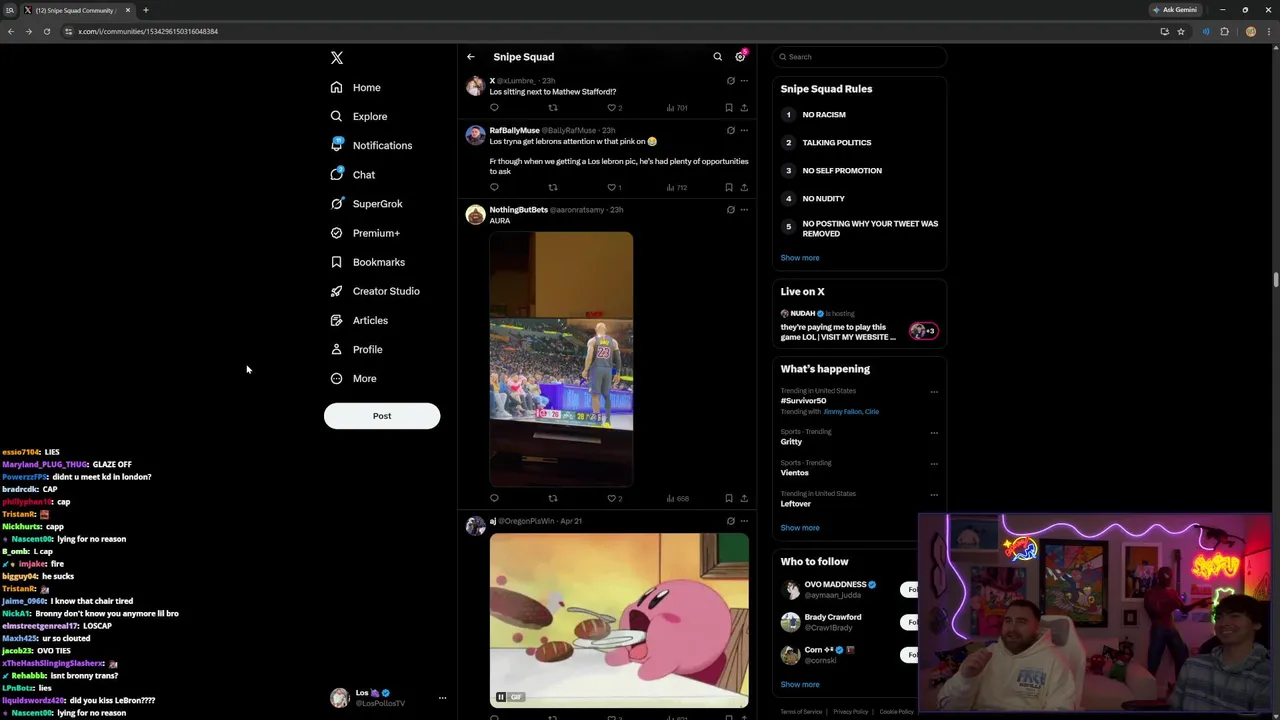Ask Grok about NothingButBets AURA post
Screen dimensions: 1280x720
click(730, 210)
